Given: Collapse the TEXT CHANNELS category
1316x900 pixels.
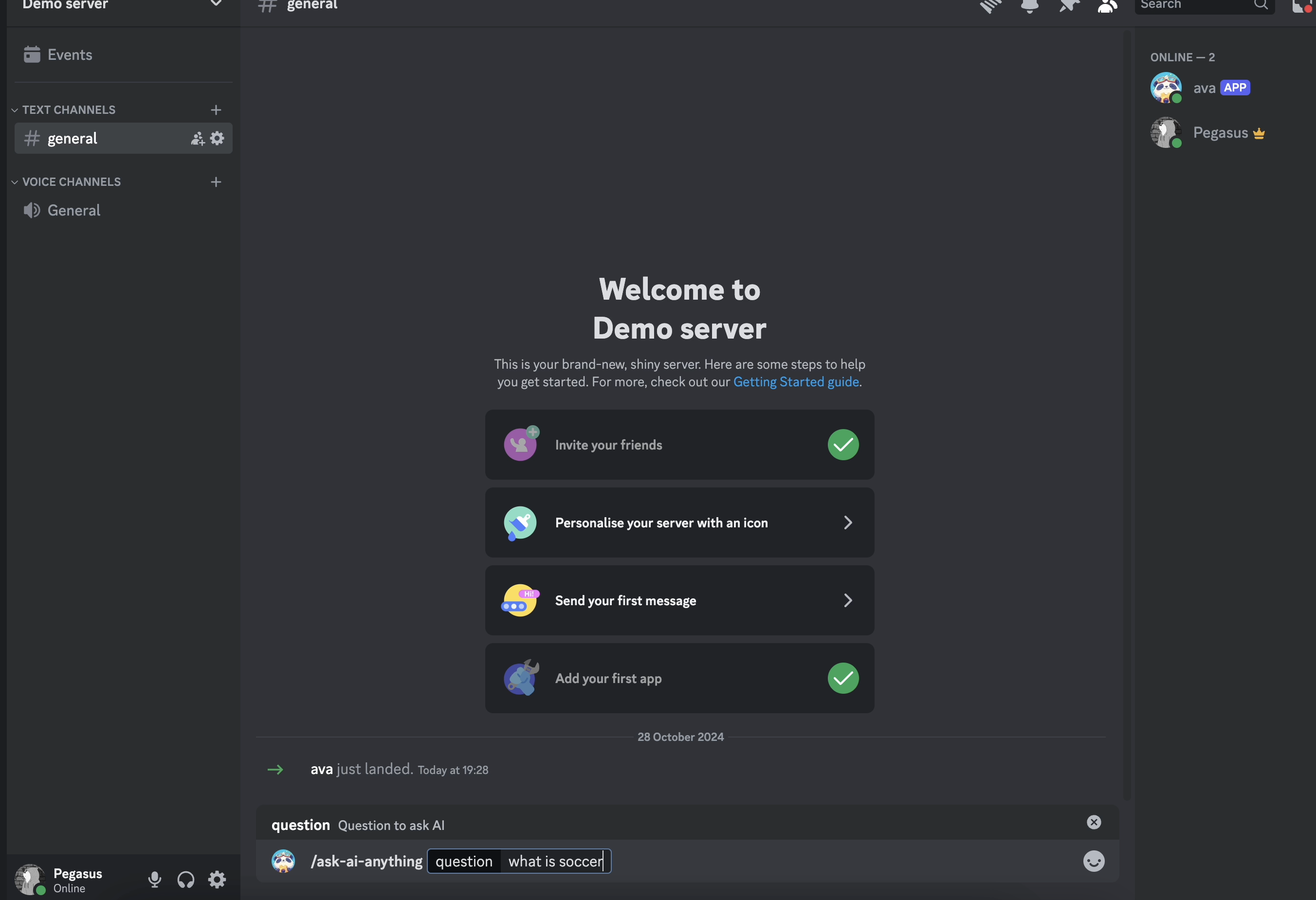Looking at the screenshot, I should (x=68, y=110).
